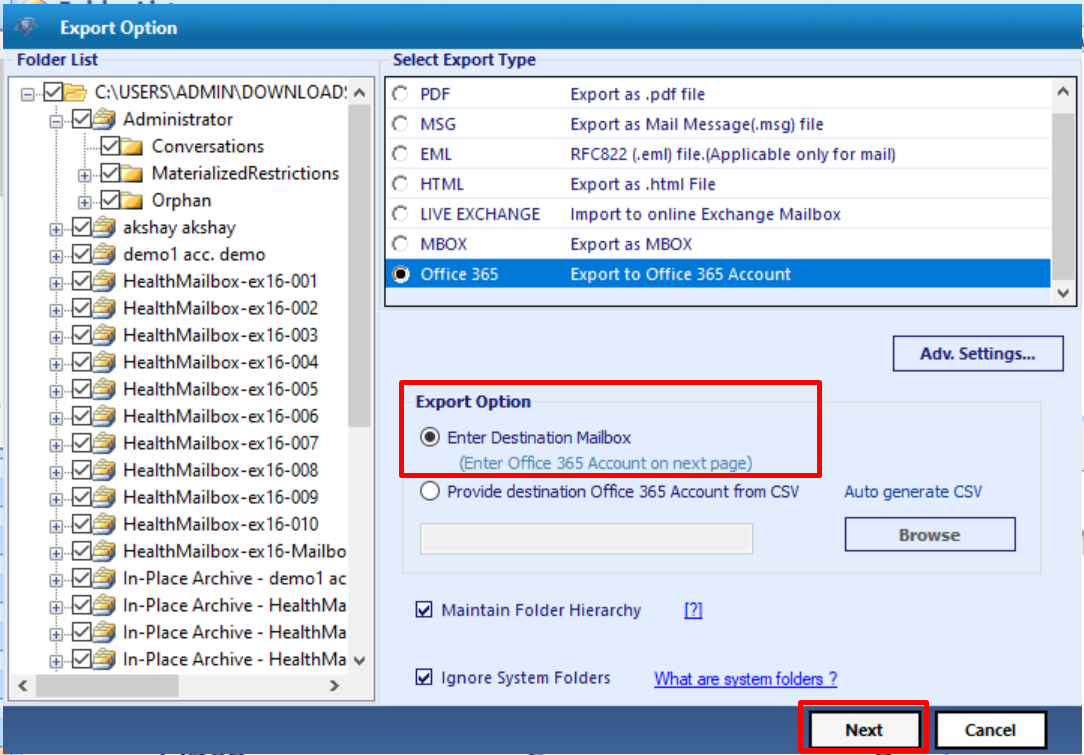Click the HealthMailbox-ex16-002 mailbox icon
This screenshot has height=755, width=1084.
(104, 308)
